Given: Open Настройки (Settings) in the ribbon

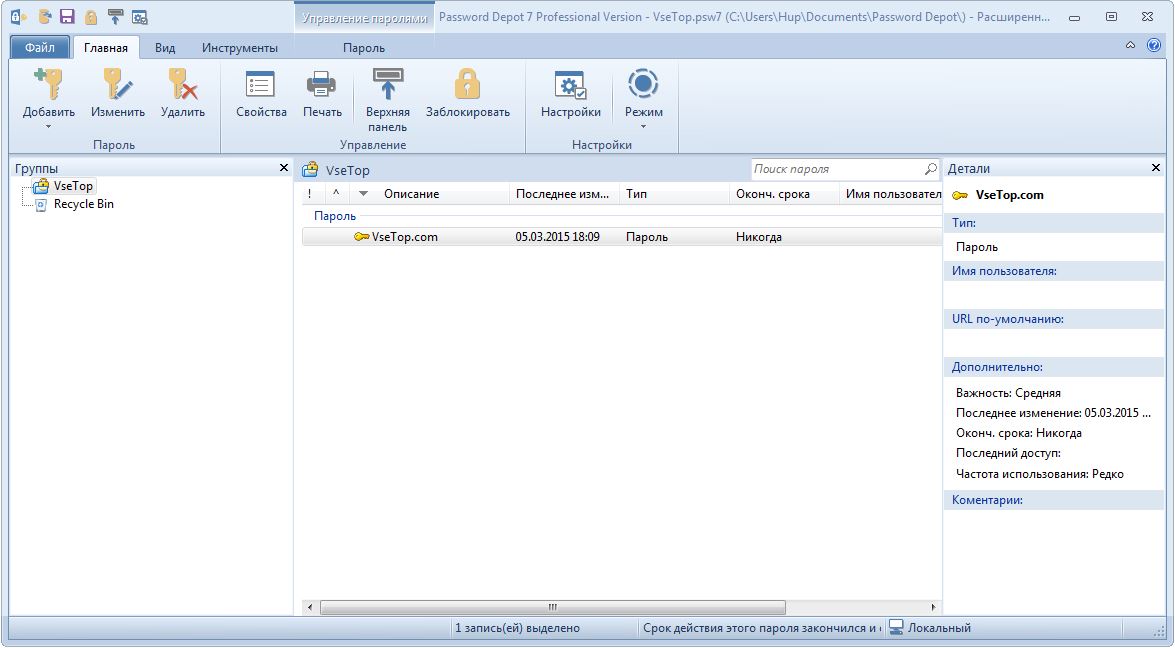Looking at the screenshot, I should tap(571, 93).
